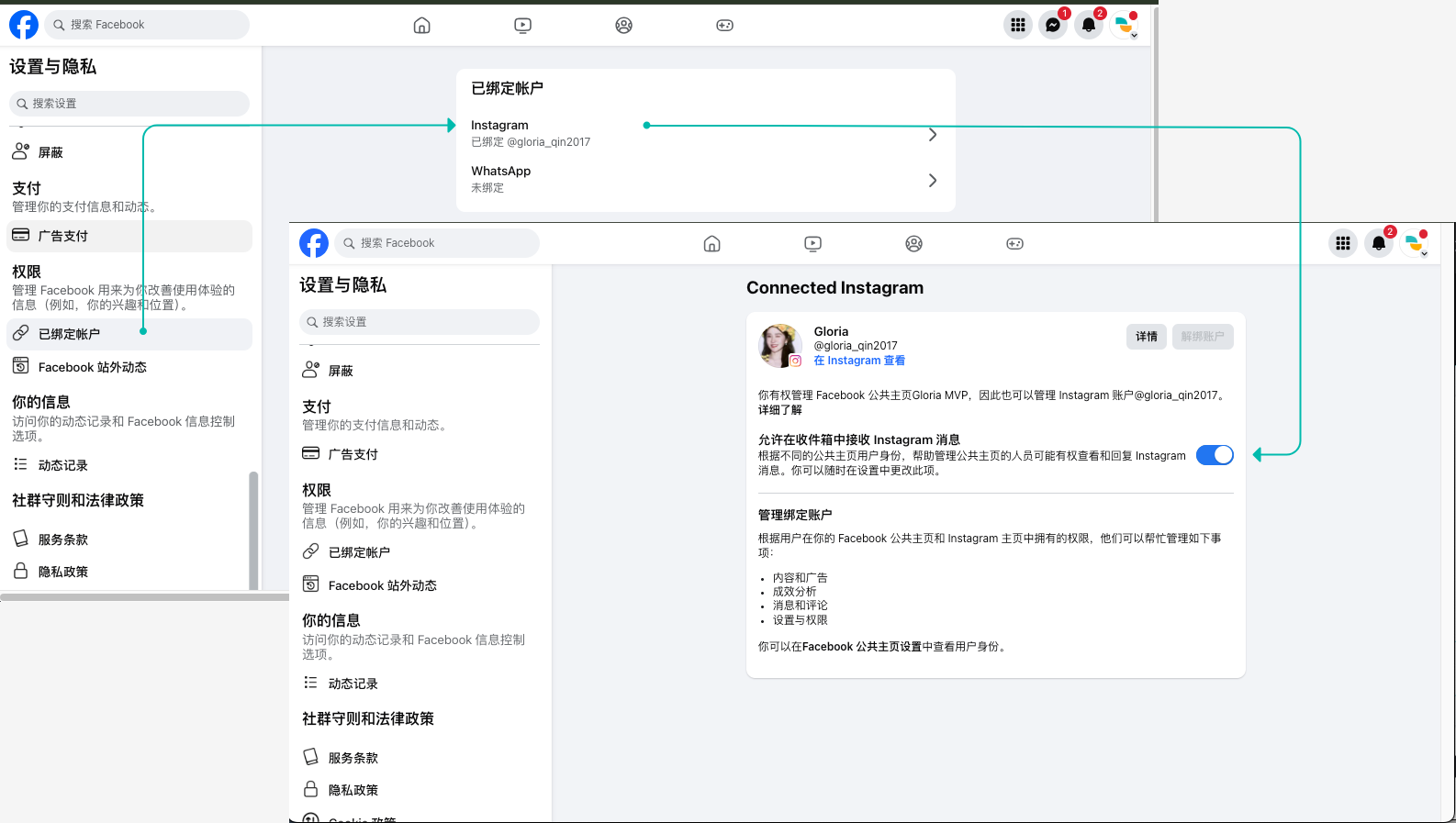1456x823 pixels.
Task: Open Gaming icon in back window
Action: pos(725,26)
